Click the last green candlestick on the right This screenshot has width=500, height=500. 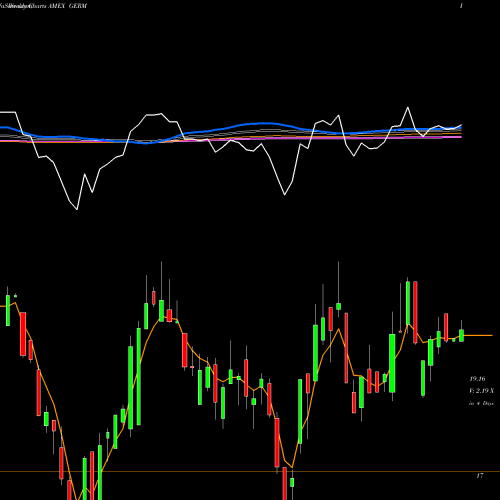tap(461, 335)
